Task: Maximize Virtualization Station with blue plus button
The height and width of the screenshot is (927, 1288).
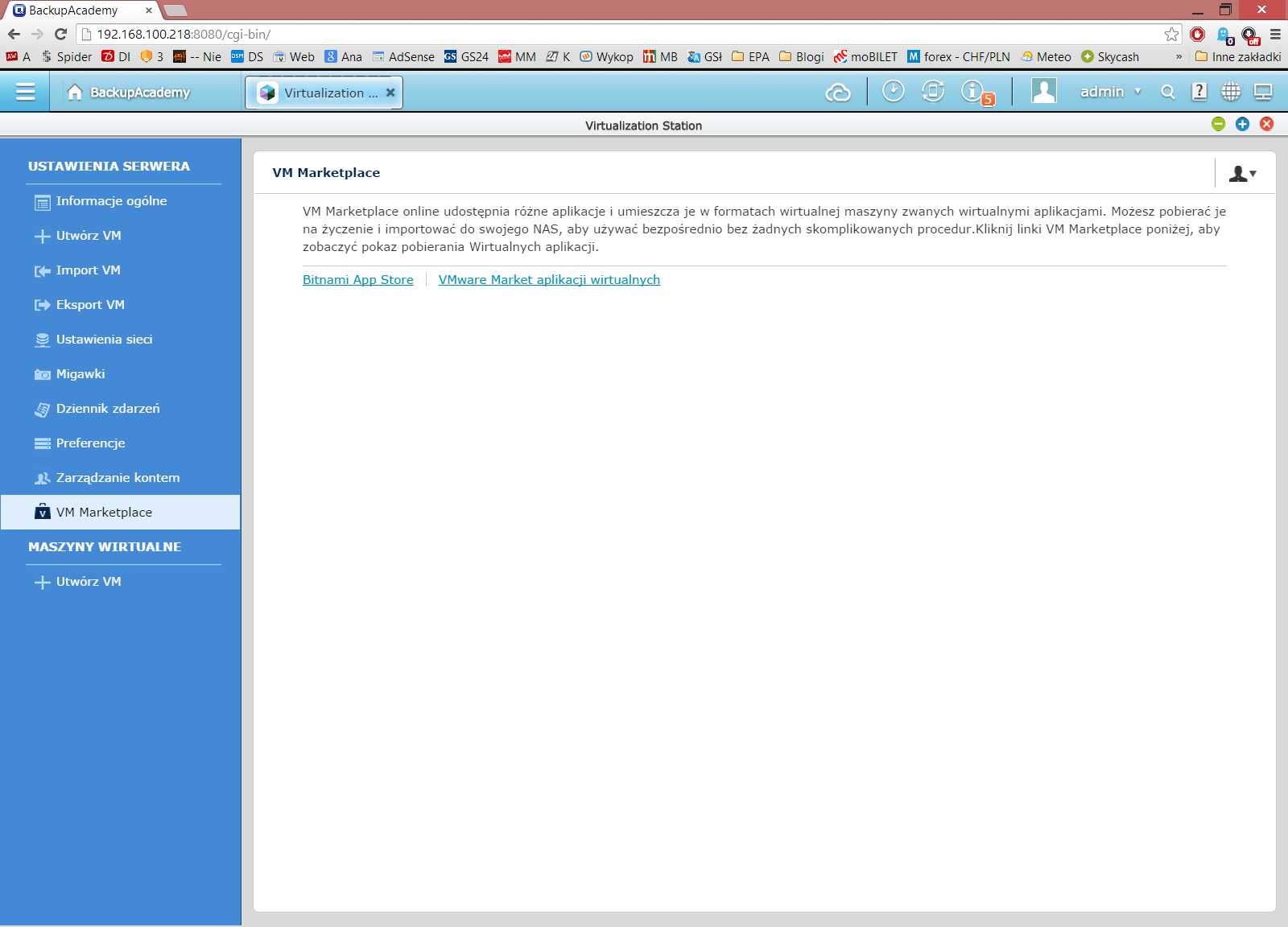Action: (1242, 124)
